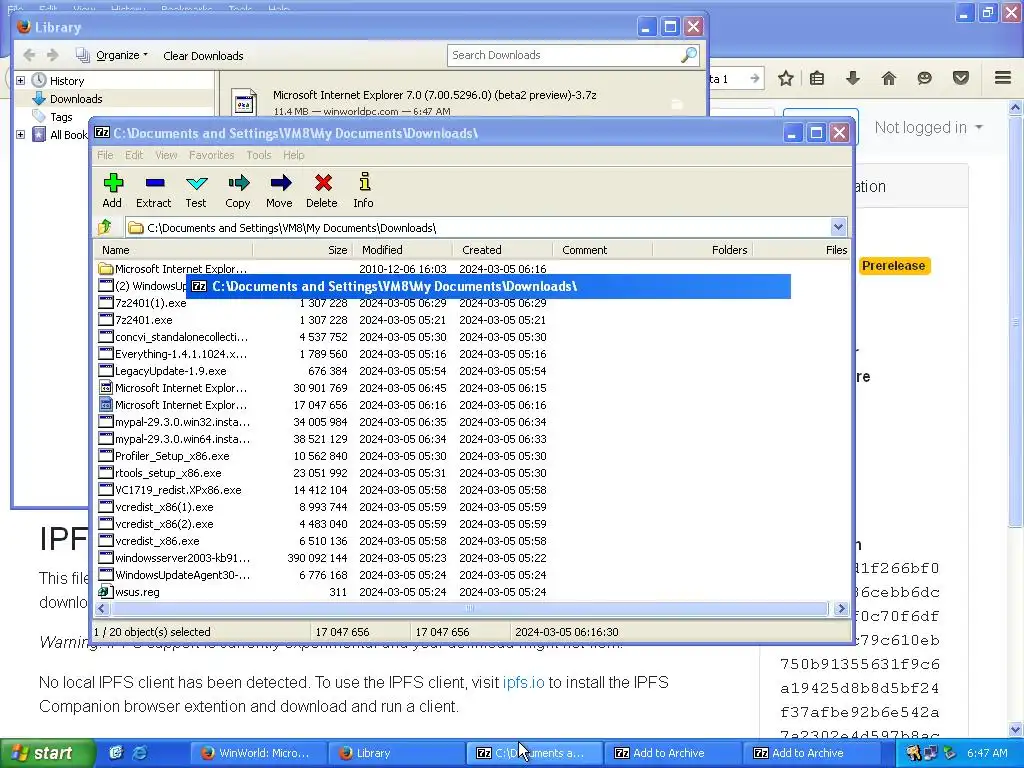Open the Help menu in 7-Zip

tap(293, 155)
